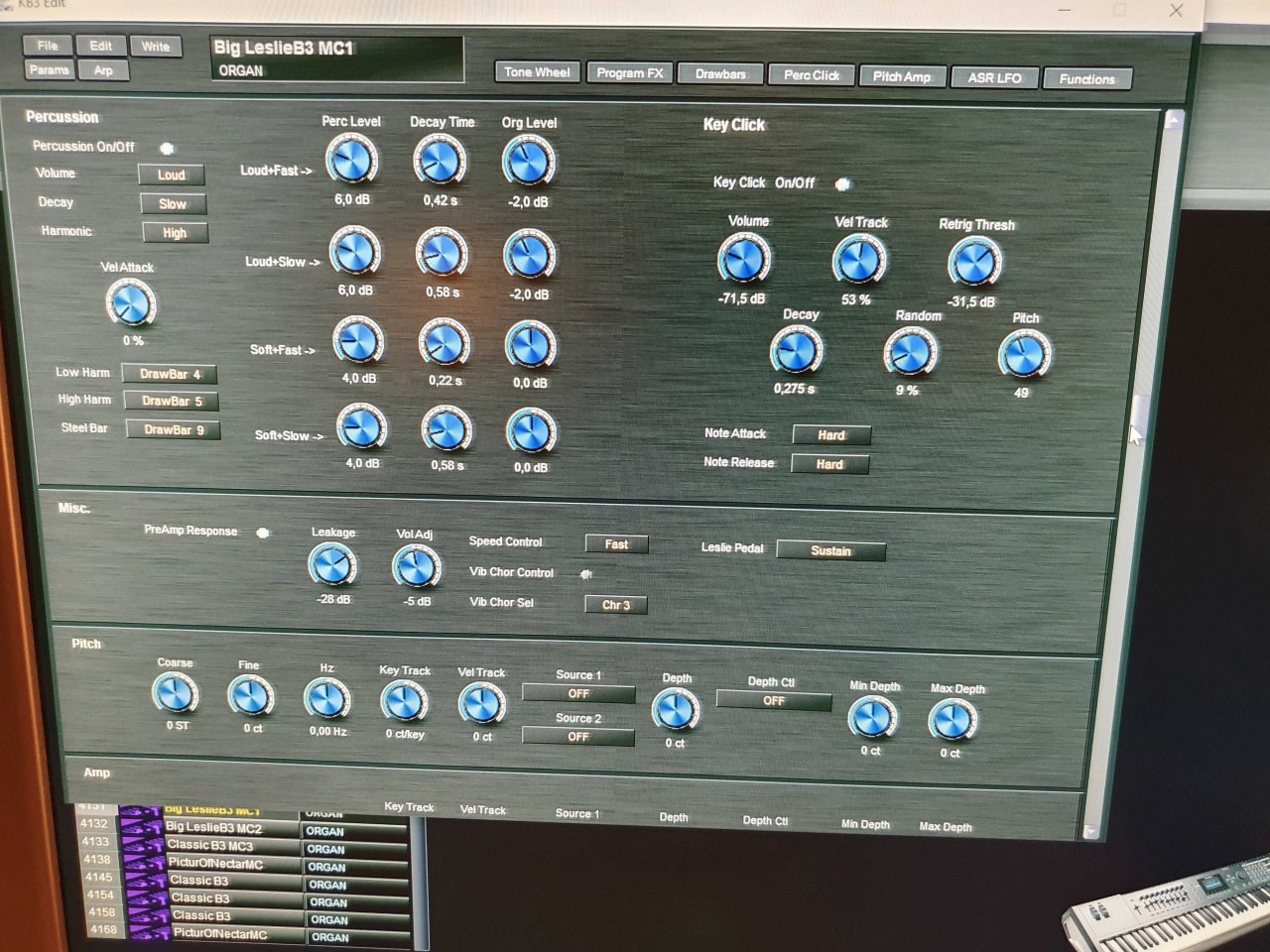The height and width of the screenshot is (952, 1270).
Task: Click Soft+Fast Perc Level knob
Action: tap(357, 341)
